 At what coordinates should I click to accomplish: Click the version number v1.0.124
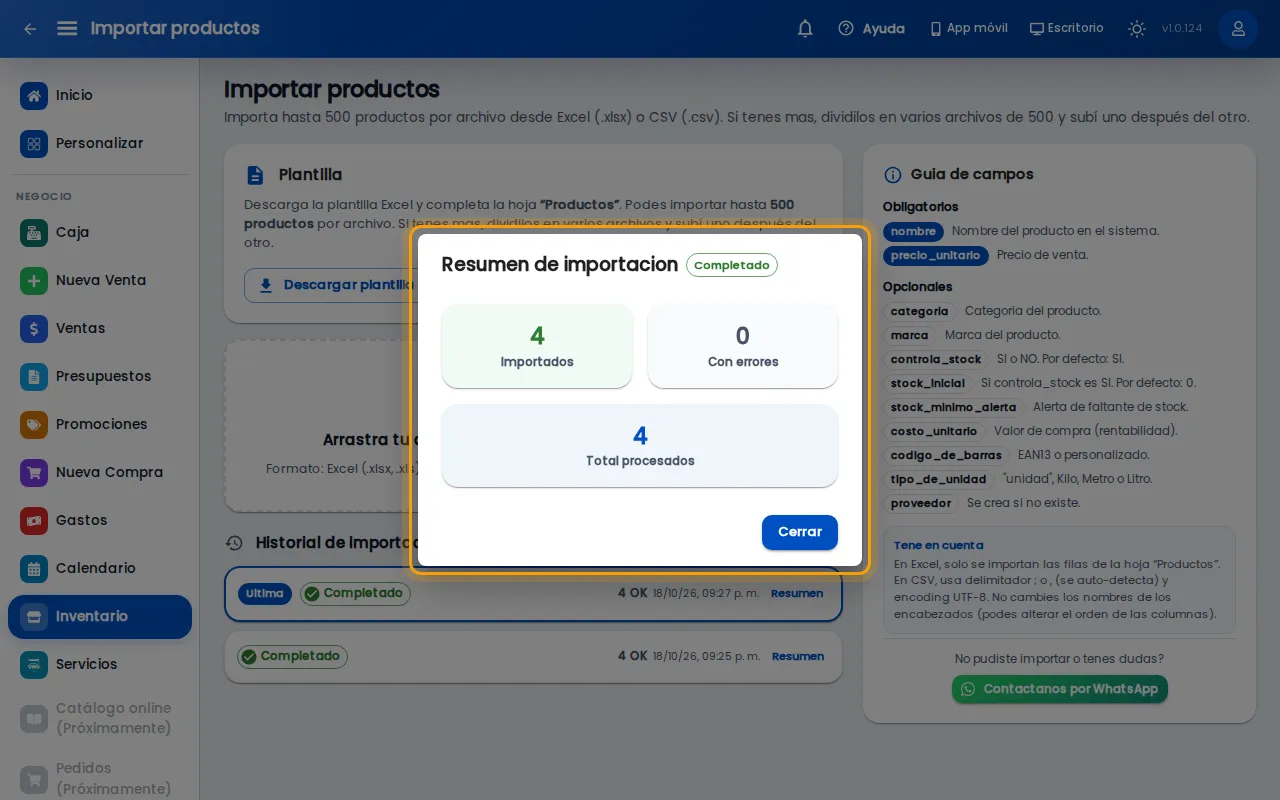click(x=1182, y=29)
